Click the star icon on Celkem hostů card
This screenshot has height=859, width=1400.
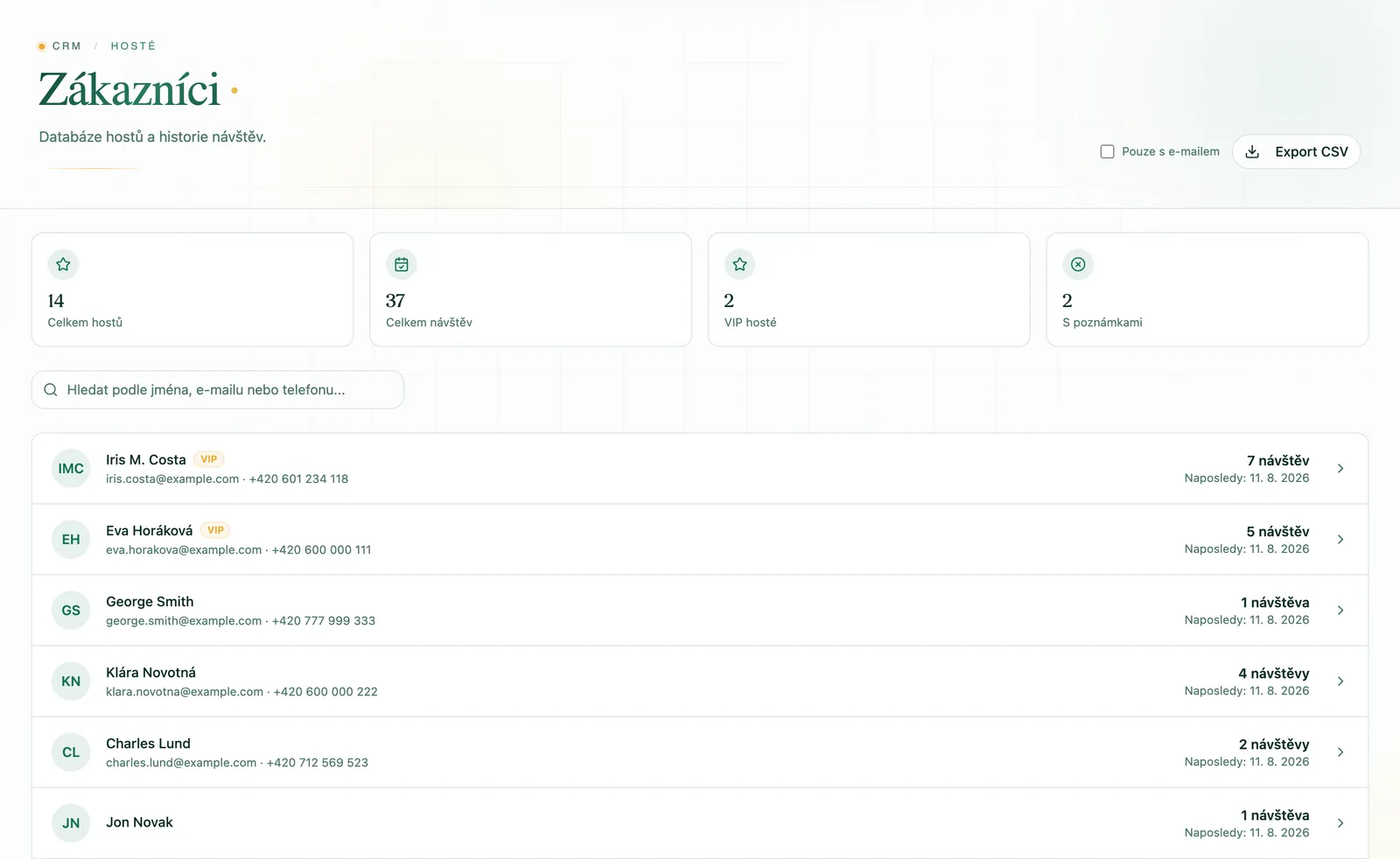pyautogui.click(x=63, y=264)
